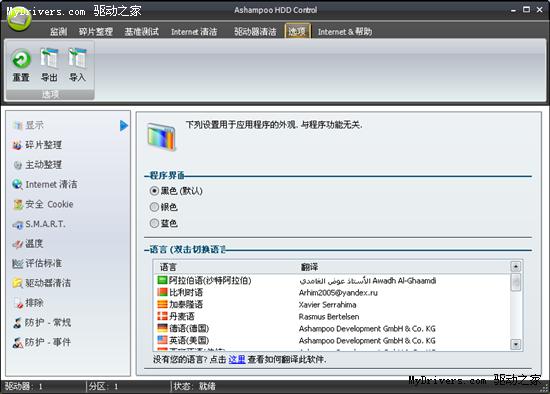Image resolution: width=550 pixels, height=394 pixels.
Task: Select the 排除 sidebar icon
Action: [18, 303]
